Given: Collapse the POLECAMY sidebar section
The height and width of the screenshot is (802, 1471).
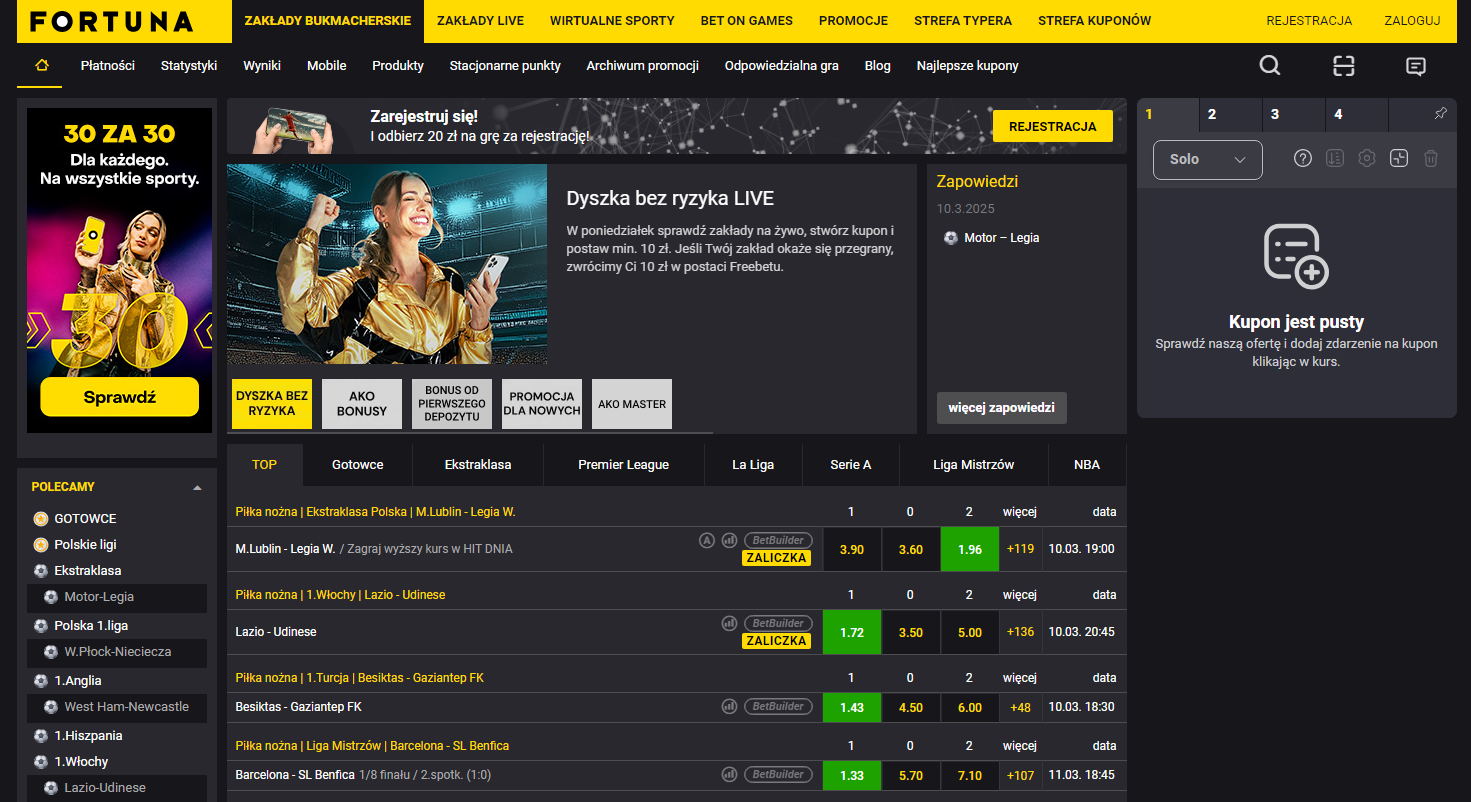Looking at the screenshot, I should tap(197, 488).
